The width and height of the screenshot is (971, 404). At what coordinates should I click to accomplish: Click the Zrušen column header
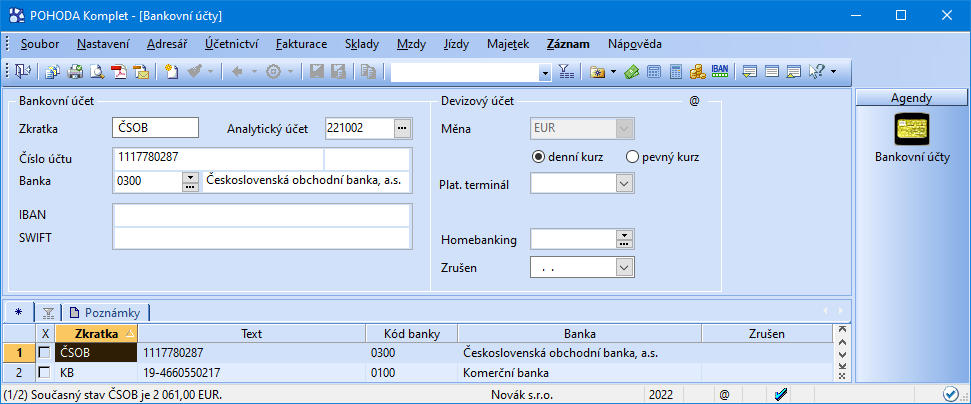pos(767,333)
